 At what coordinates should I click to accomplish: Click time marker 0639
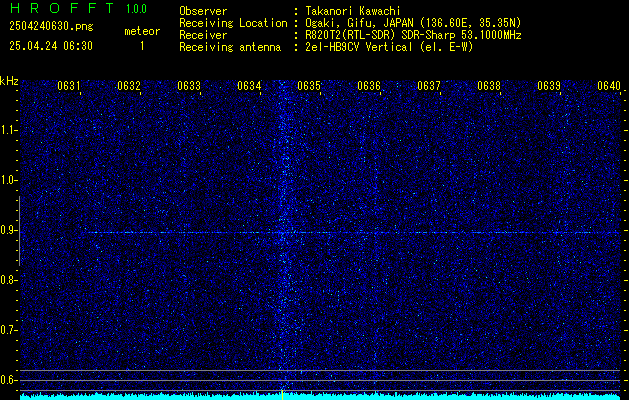(x=549, y=86)
